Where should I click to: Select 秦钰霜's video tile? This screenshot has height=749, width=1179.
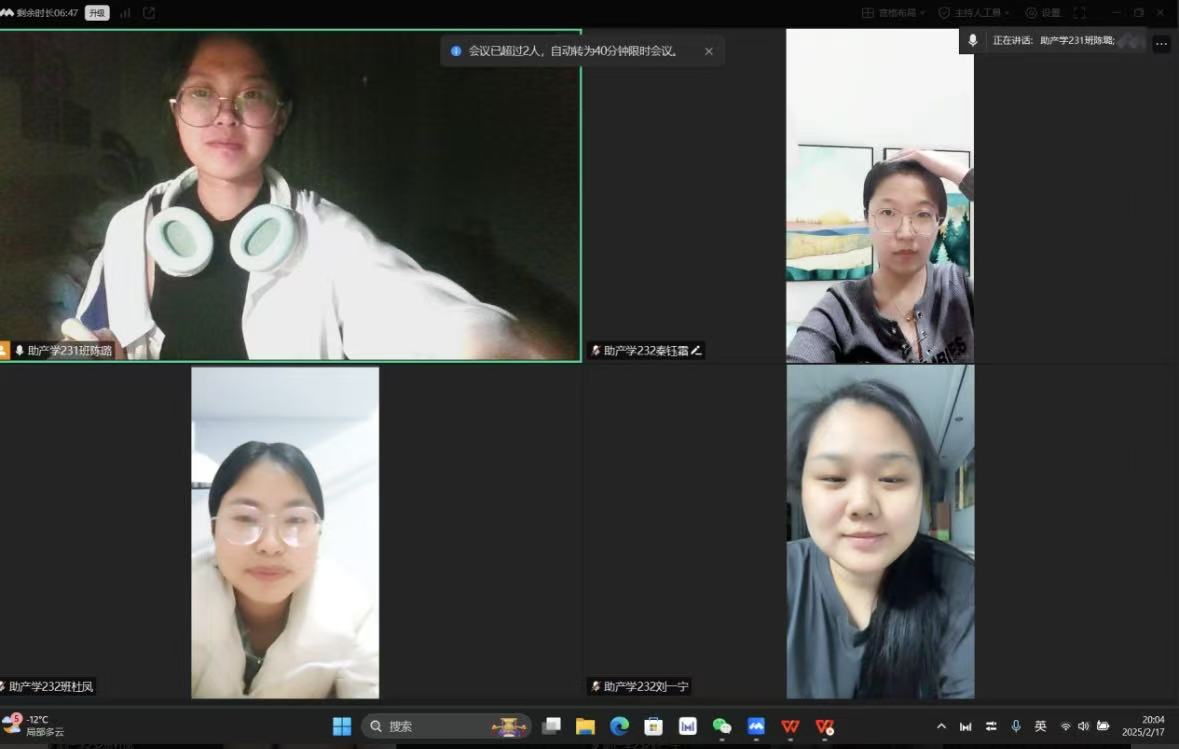pyautogui.click(x=880, y=195)
